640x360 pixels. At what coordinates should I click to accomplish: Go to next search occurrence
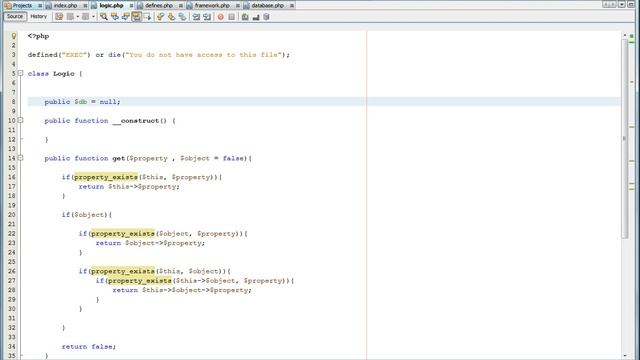pyautogui.click(x=126, y=17)
